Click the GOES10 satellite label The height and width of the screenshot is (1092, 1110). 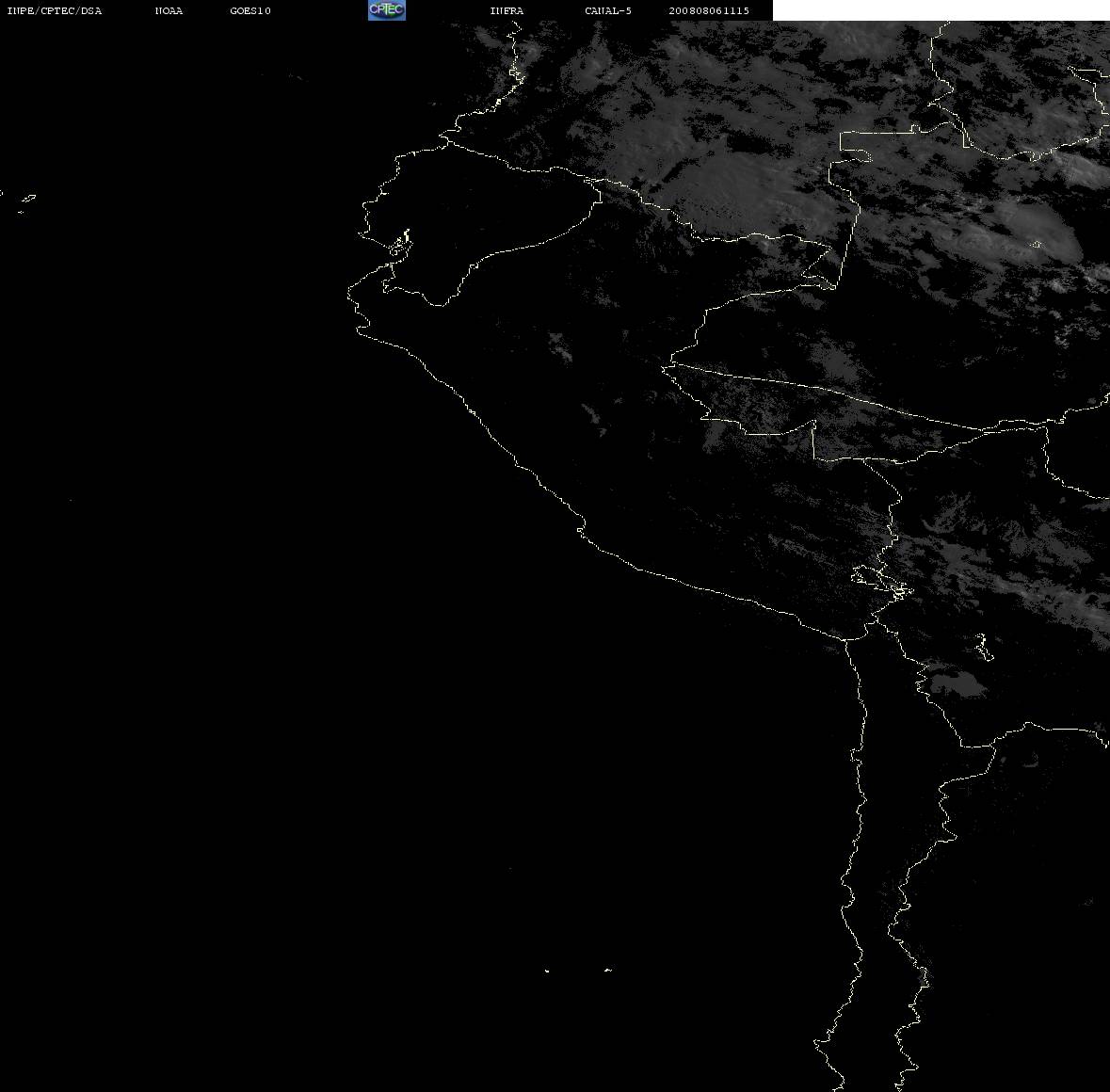click(x=249, y=10)
